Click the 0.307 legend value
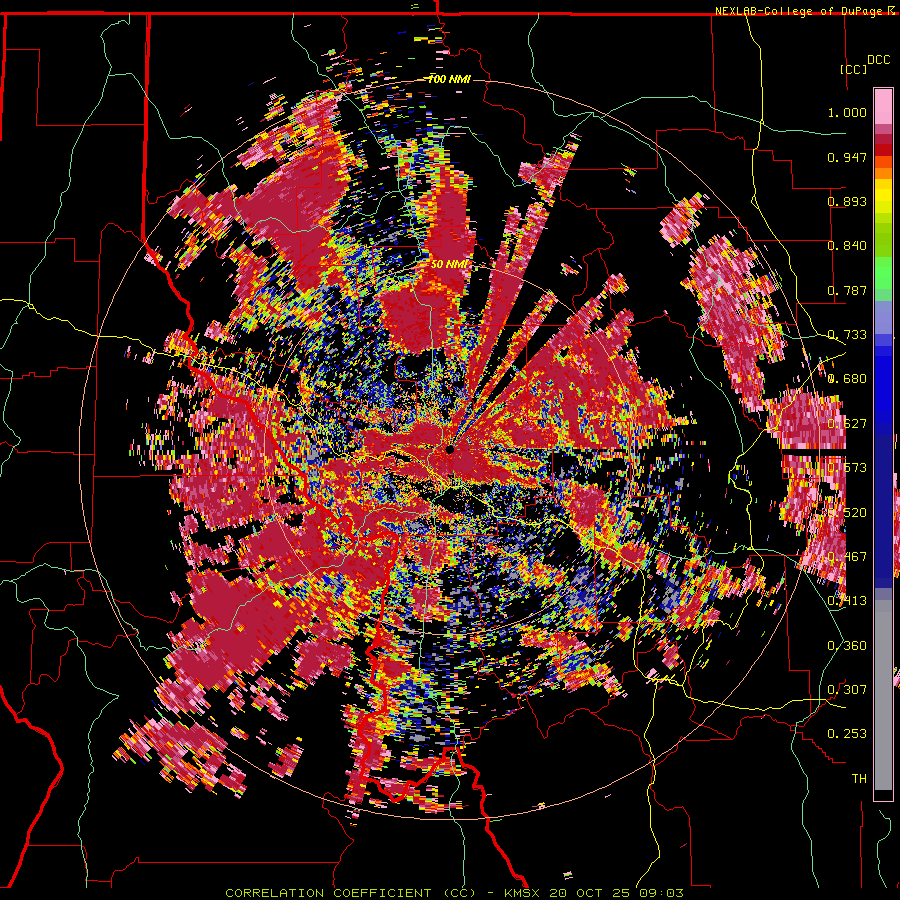900x900 pixels. (847, 689)
